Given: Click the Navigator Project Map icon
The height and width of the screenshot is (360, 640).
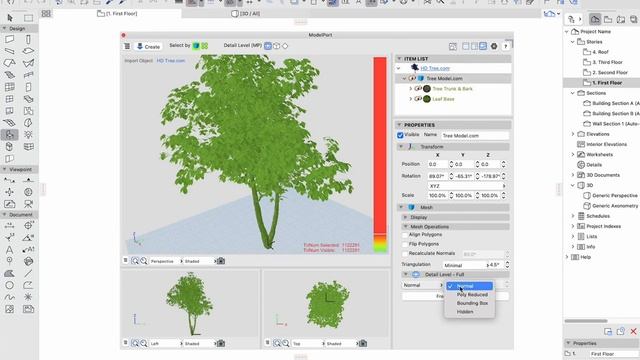Looking at the screenshot, I should click(595, 19).
